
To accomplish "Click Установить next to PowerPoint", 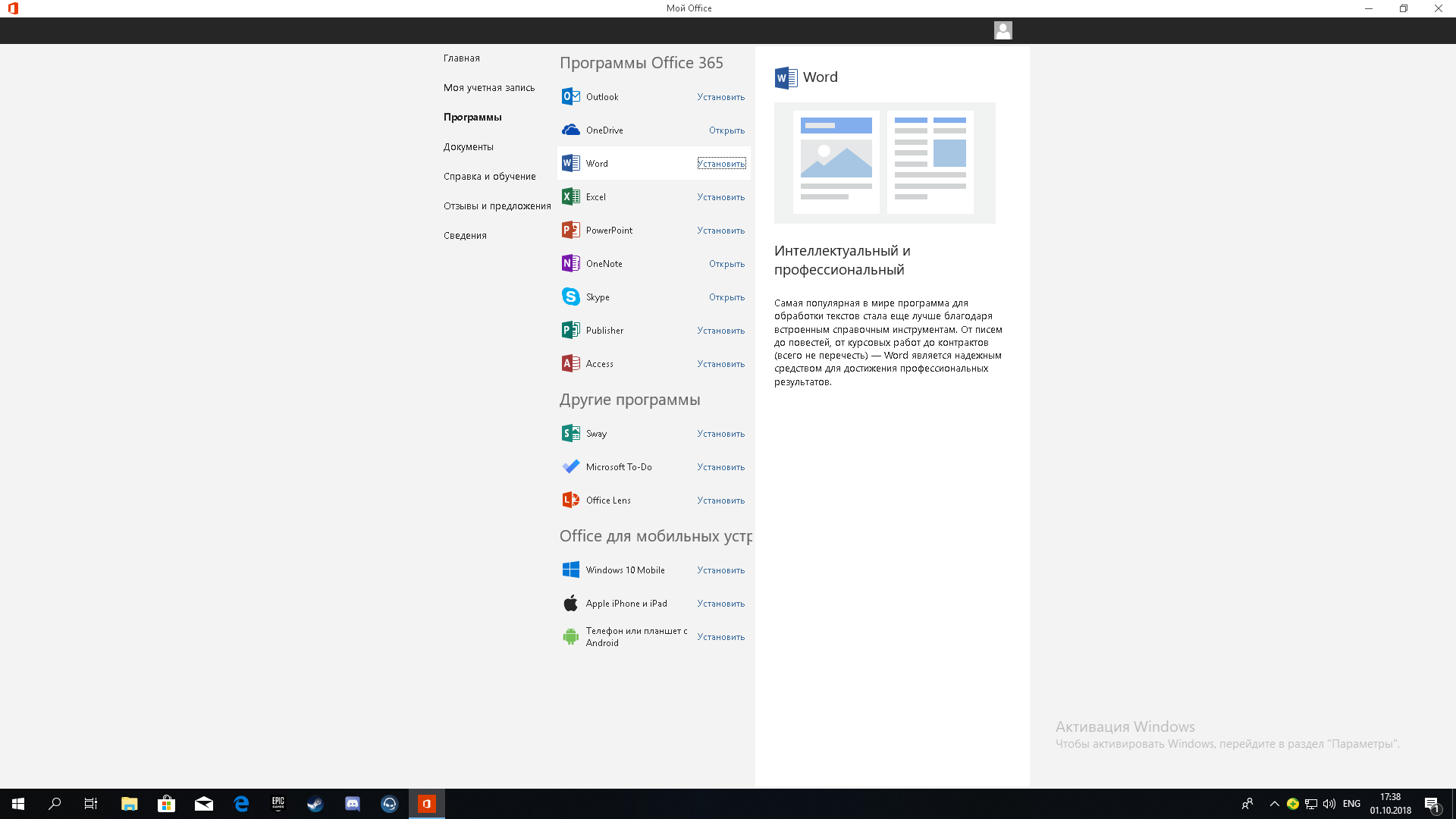I will 721,231.
